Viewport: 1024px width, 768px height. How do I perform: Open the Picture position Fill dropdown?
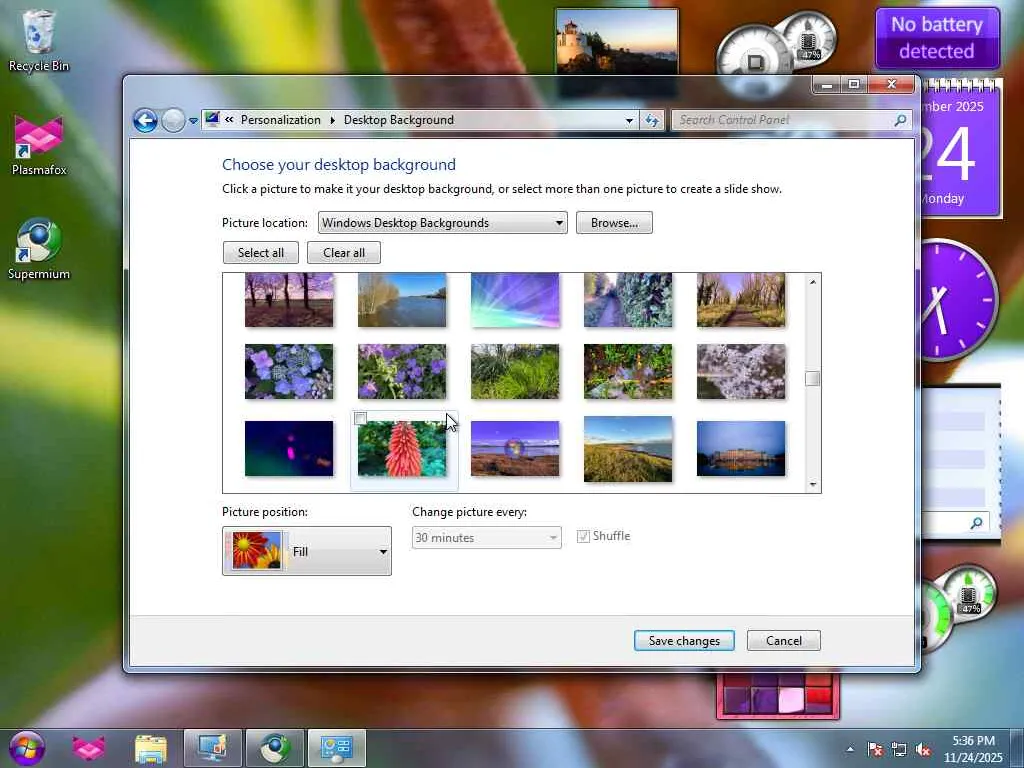pos(307,551)
